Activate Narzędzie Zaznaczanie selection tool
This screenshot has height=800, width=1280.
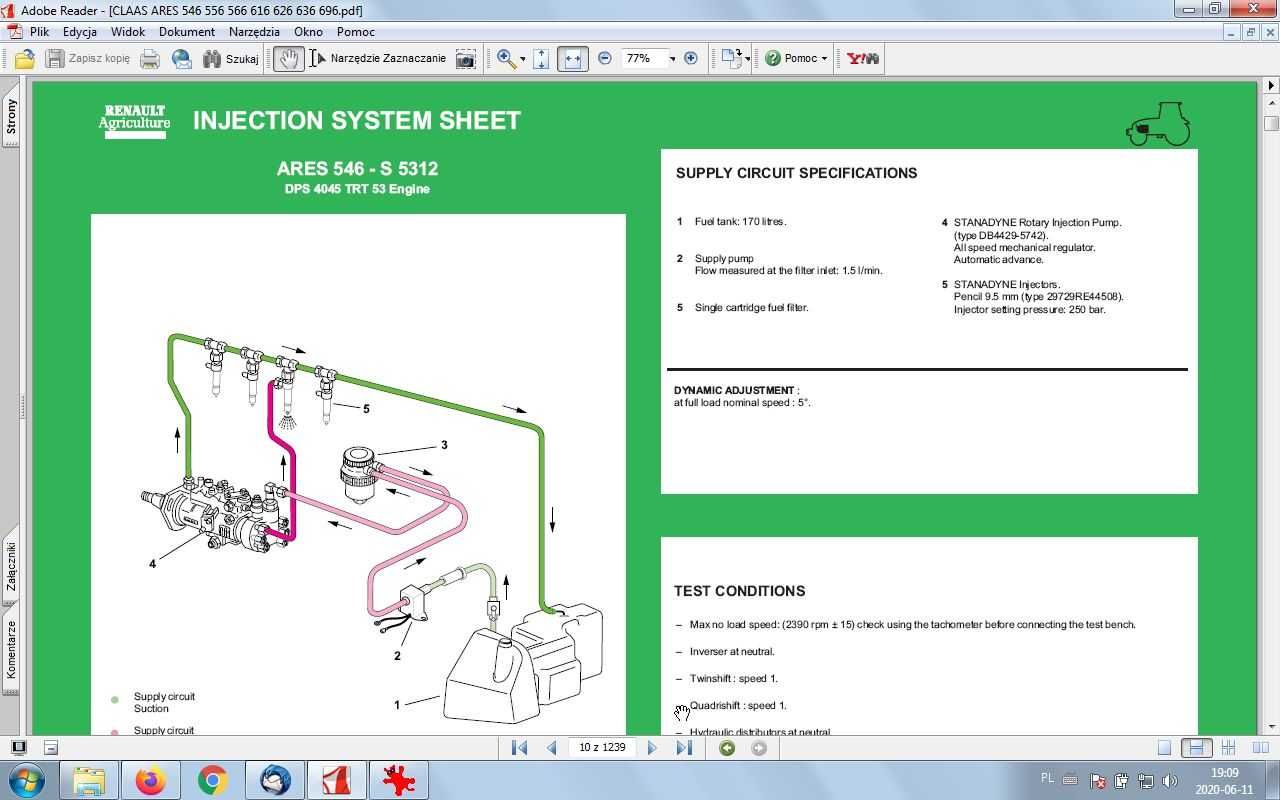(377, 59)
